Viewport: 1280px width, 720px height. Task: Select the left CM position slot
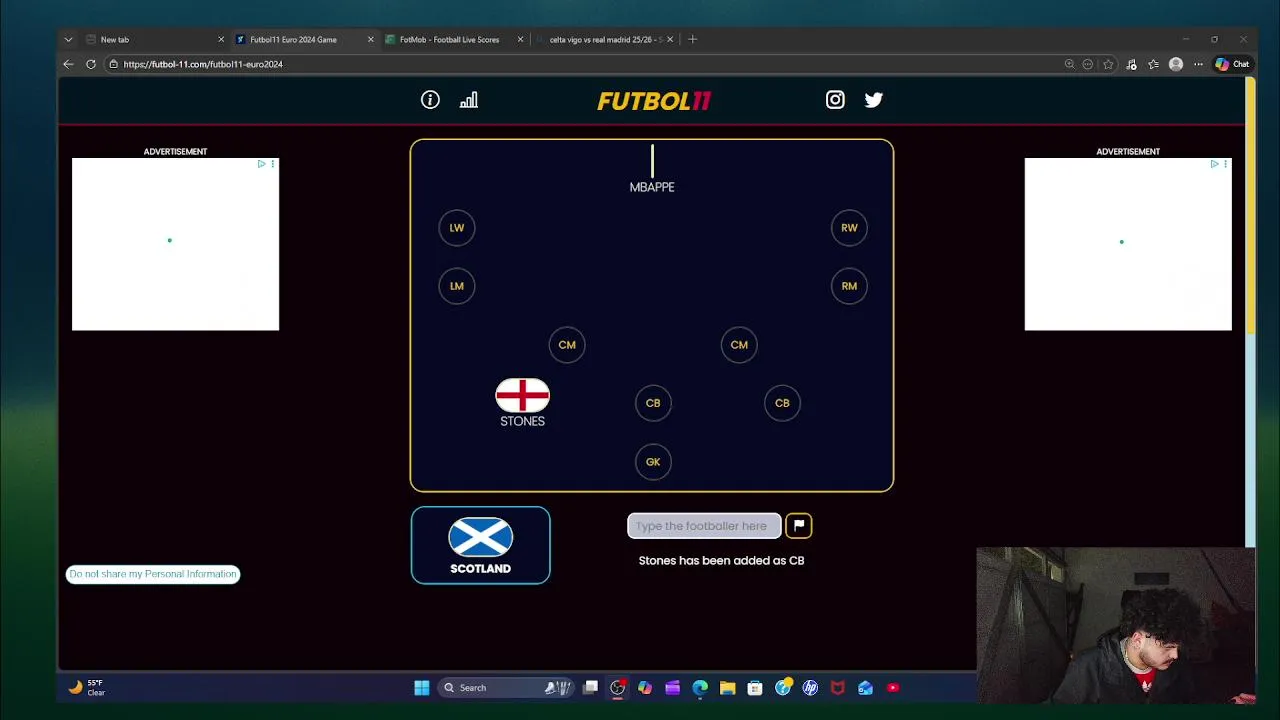(567, 345)
